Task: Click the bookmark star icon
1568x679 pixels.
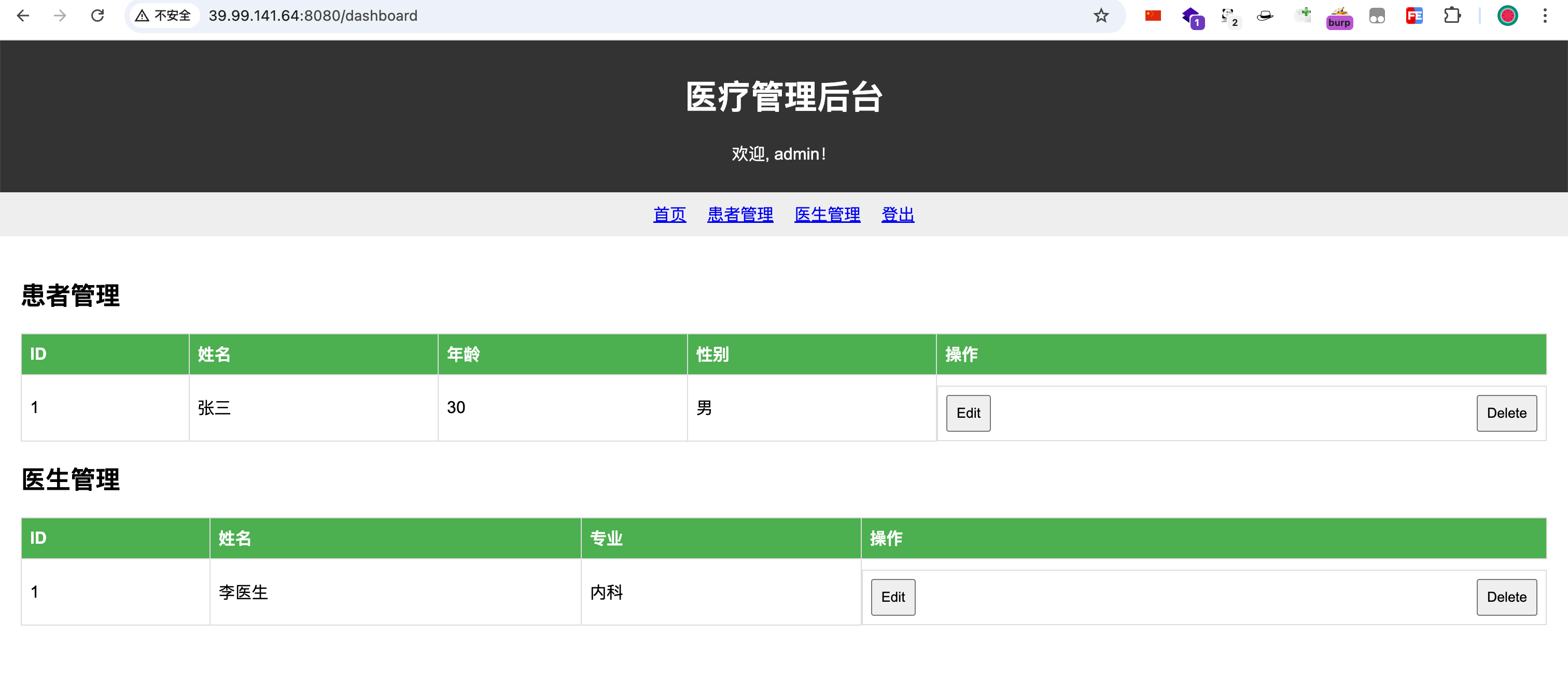Action: click(x=1100, y=16)
